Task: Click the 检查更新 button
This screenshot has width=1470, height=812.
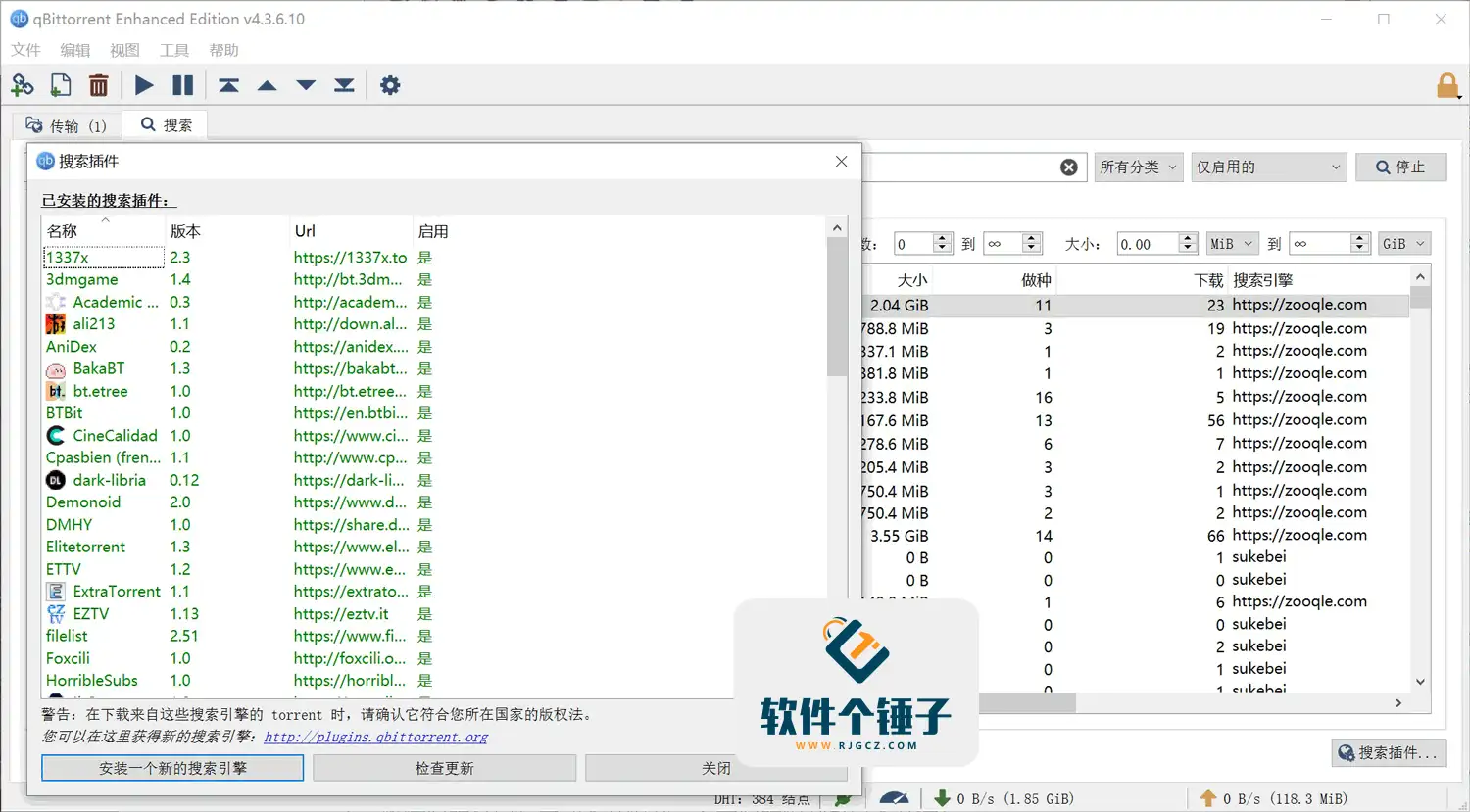Action: 445,768
